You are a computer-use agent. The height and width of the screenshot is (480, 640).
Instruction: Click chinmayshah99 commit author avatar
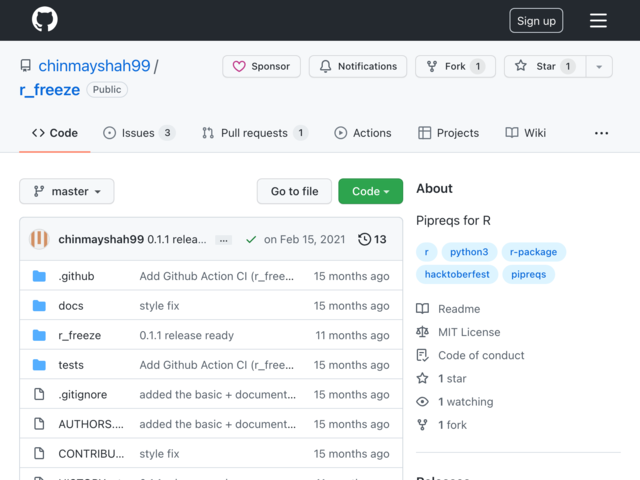point(40,239)
